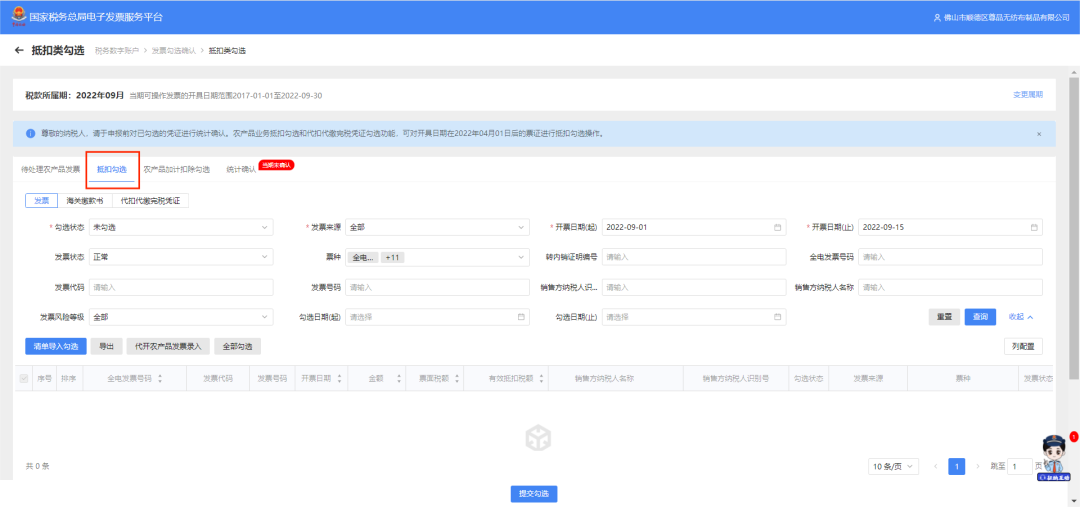
Task: Click the 代开农产品发票录入 button
Action: click(x=168, y=346)
